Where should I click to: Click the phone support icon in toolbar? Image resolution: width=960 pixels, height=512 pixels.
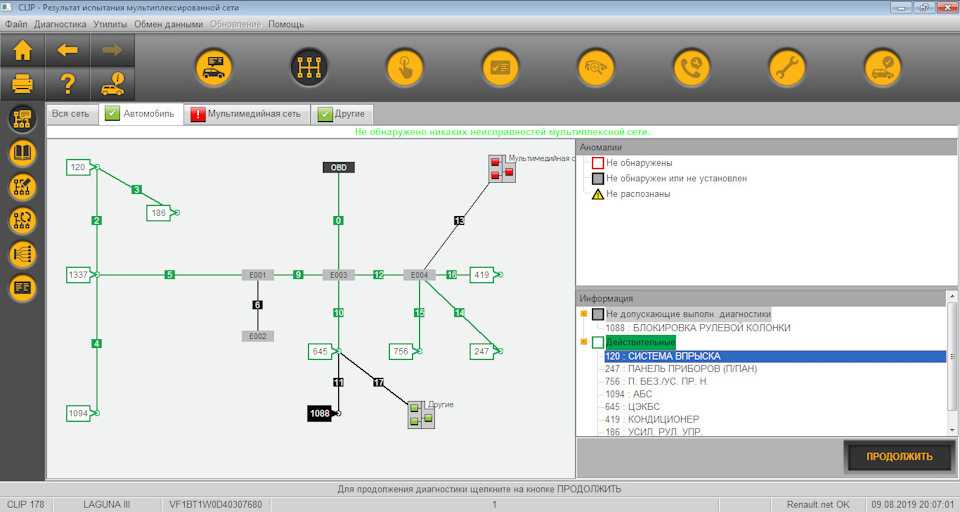point(691,67)
